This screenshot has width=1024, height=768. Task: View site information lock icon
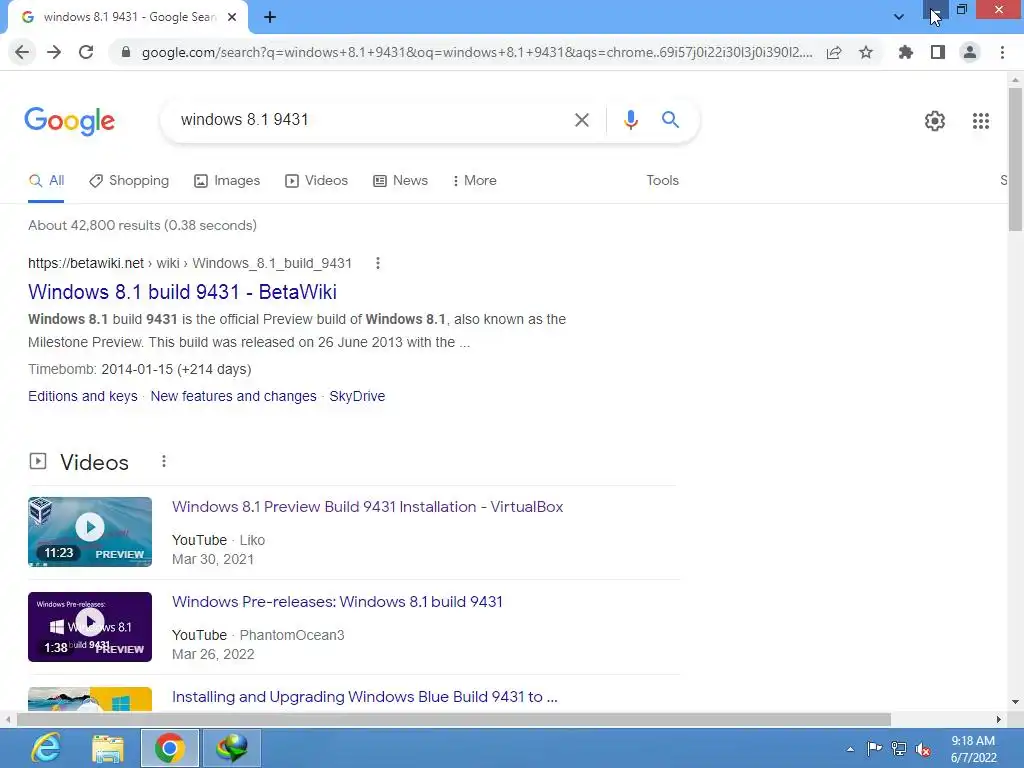coord(126,52)
